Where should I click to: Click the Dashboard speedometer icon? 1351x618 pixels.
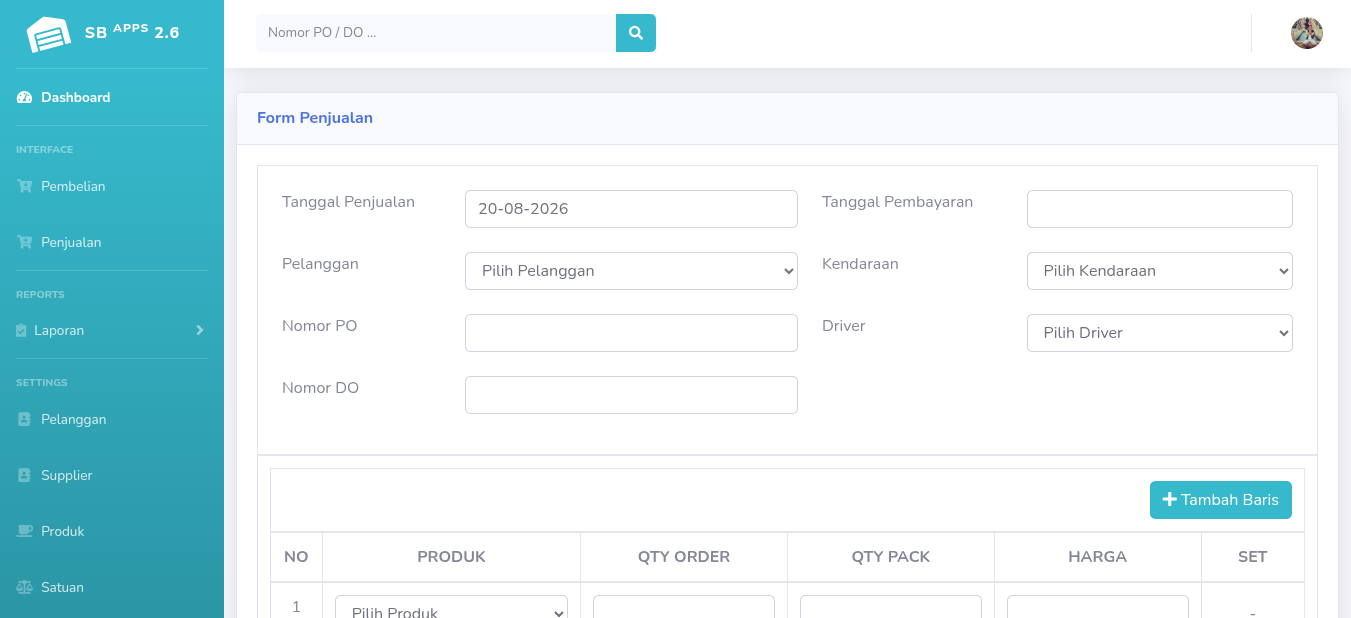point(25,97)
